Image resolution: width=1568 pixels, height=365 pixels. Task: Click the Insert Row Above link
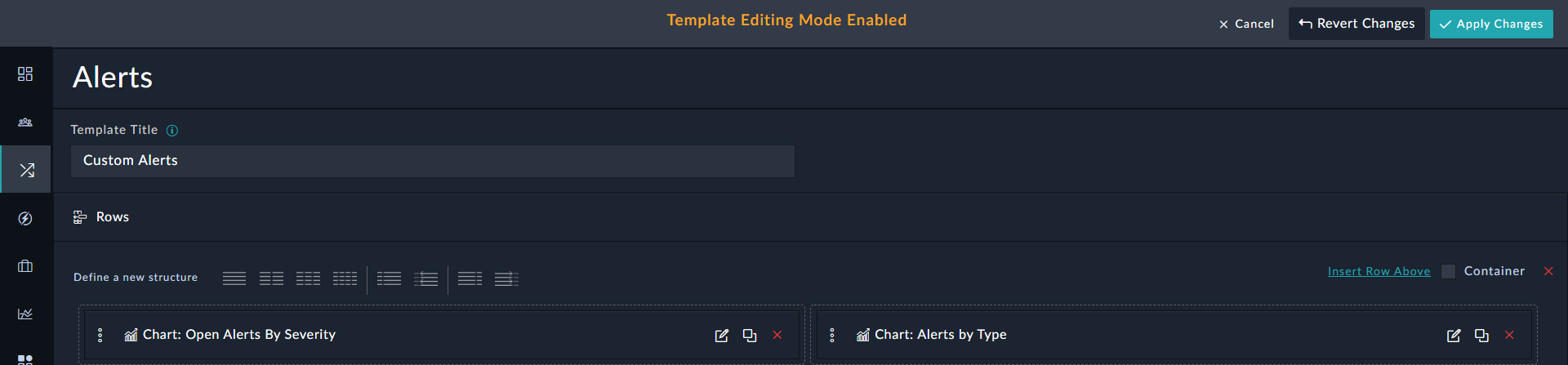click(1379, 272)
